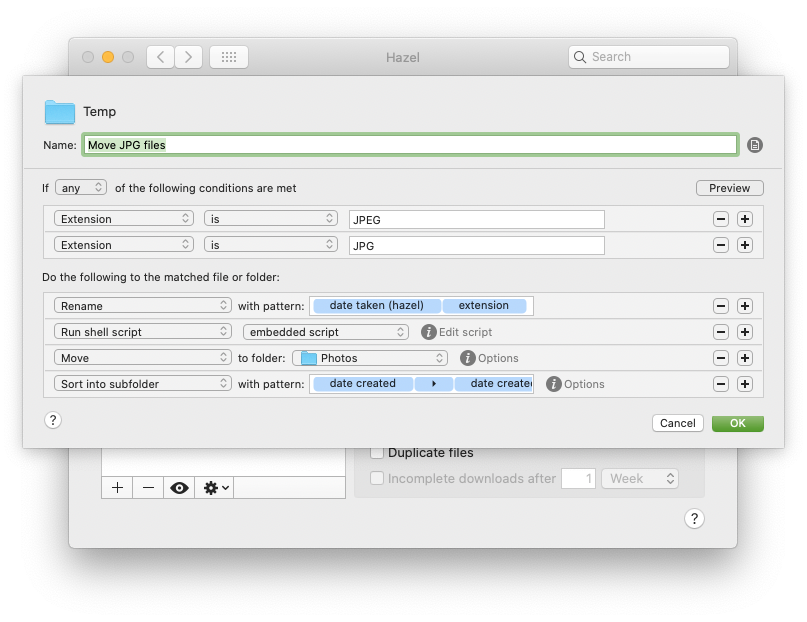
Task: Click the Preview button
Action: click(729, 188)
